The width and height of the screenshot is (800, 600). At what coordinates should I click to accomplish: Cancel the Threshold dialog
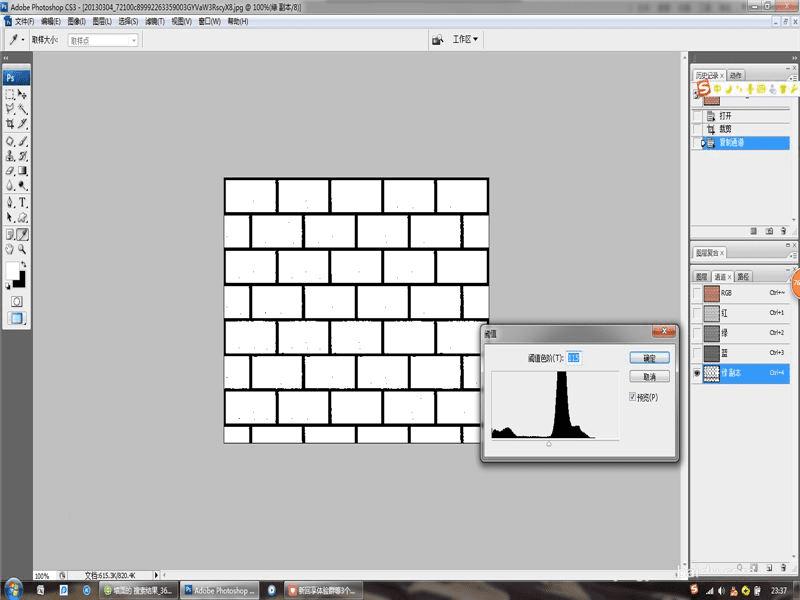(x=649, y=377)
